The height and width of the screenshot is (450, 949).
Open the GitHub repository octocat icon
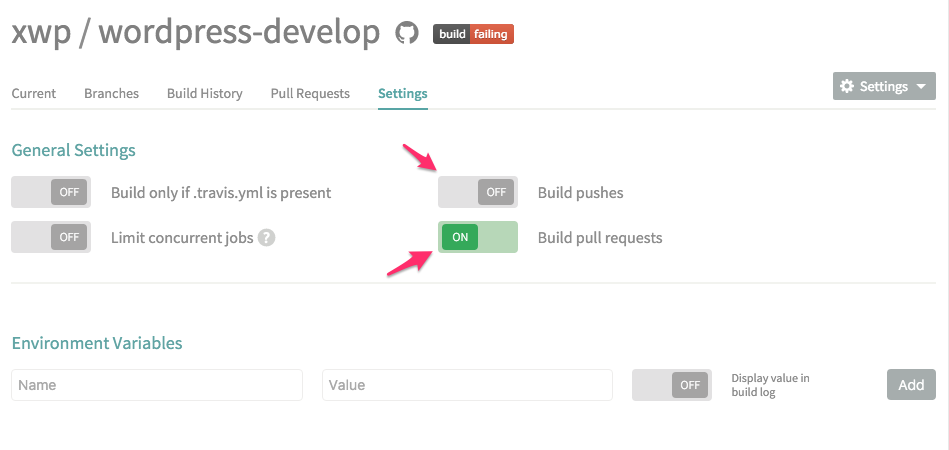407,33
